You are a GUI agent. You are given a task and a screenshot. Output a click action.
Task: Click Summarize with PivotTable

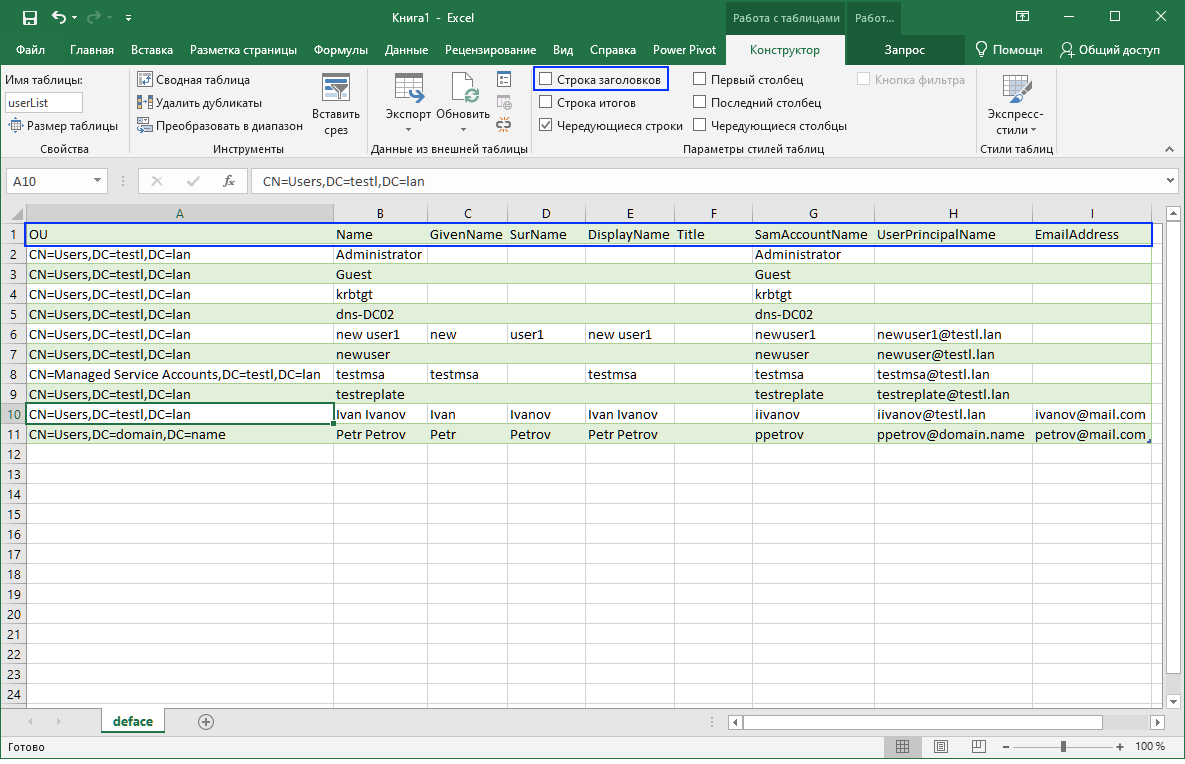click(x=193, y=79)
